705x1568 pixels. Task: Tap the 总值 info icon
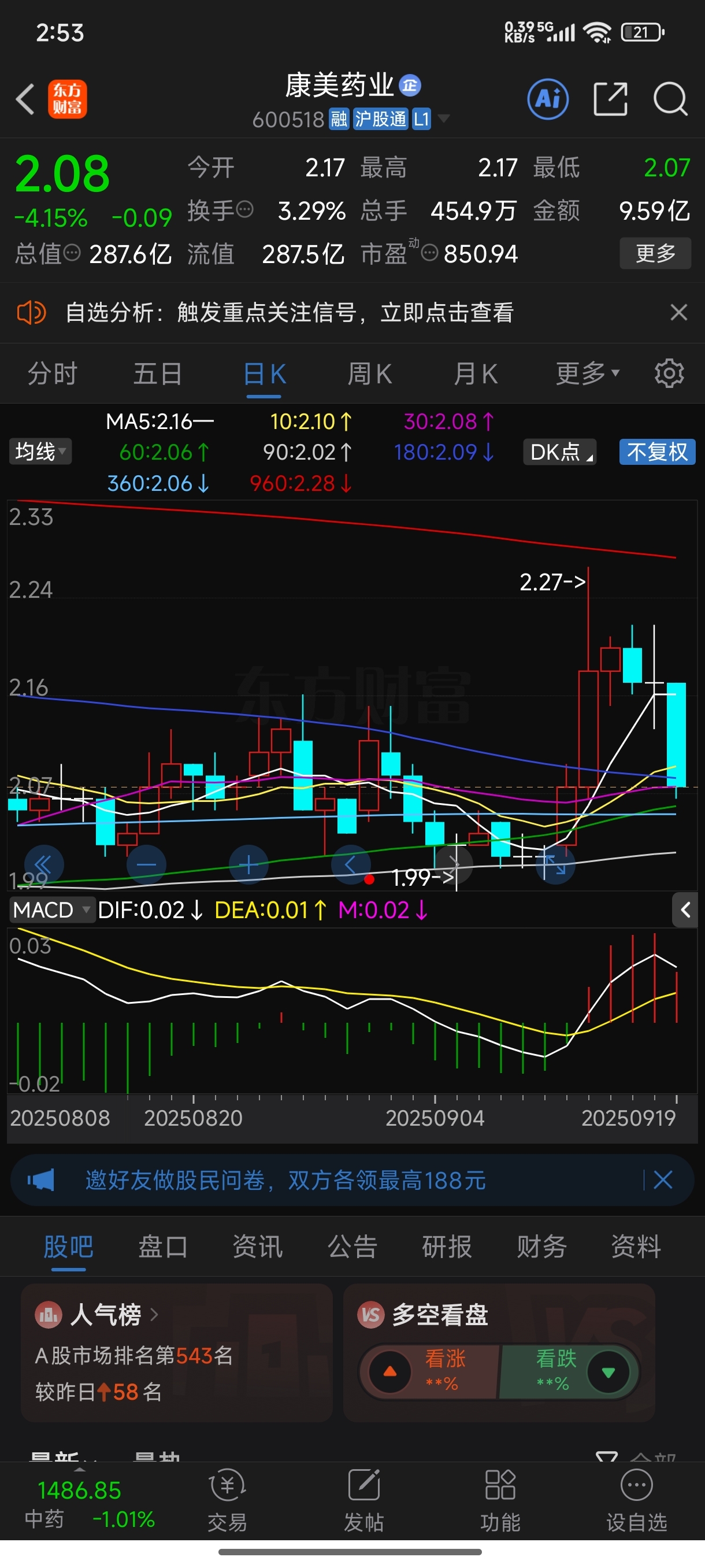72,253
